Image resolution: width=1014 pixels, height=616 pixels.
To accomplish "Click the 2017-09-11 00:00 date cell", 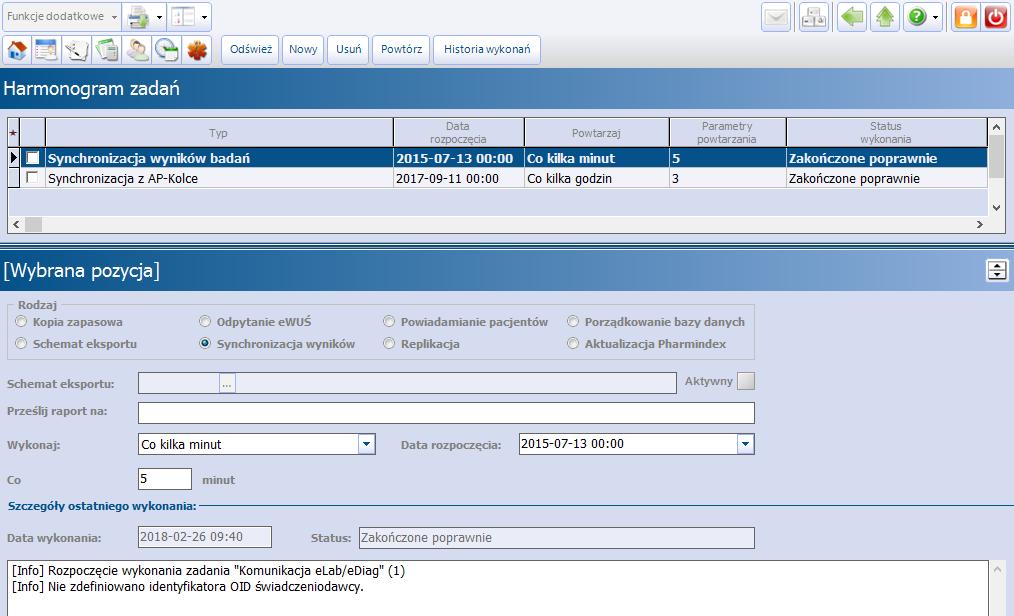I will pos(458,178).
